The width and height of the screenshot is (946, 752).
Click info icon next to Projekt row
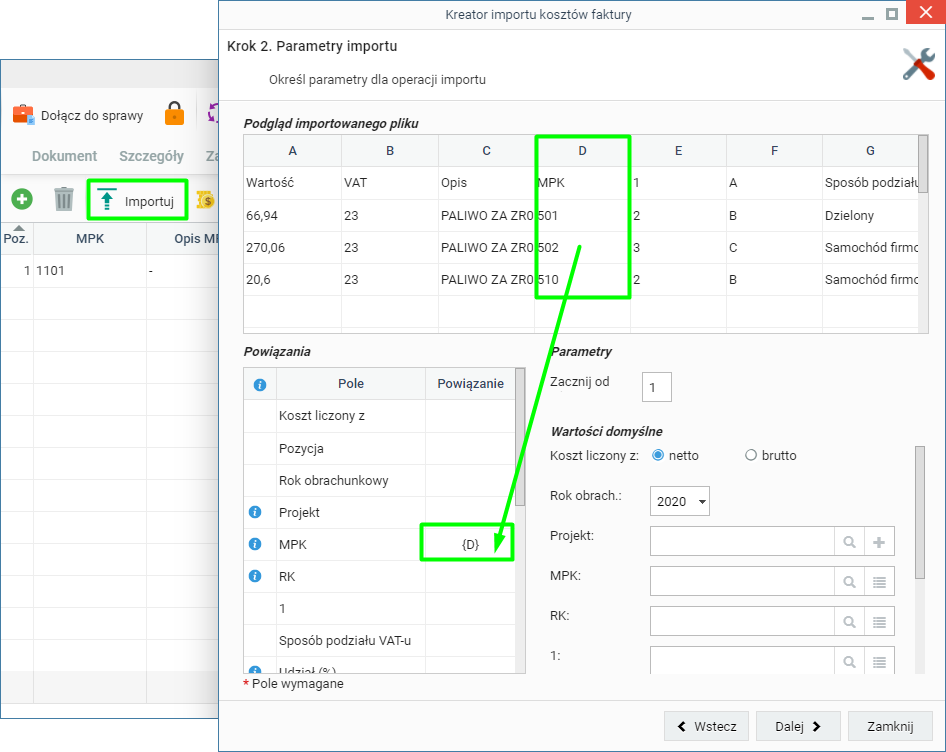tap(255, 512)
